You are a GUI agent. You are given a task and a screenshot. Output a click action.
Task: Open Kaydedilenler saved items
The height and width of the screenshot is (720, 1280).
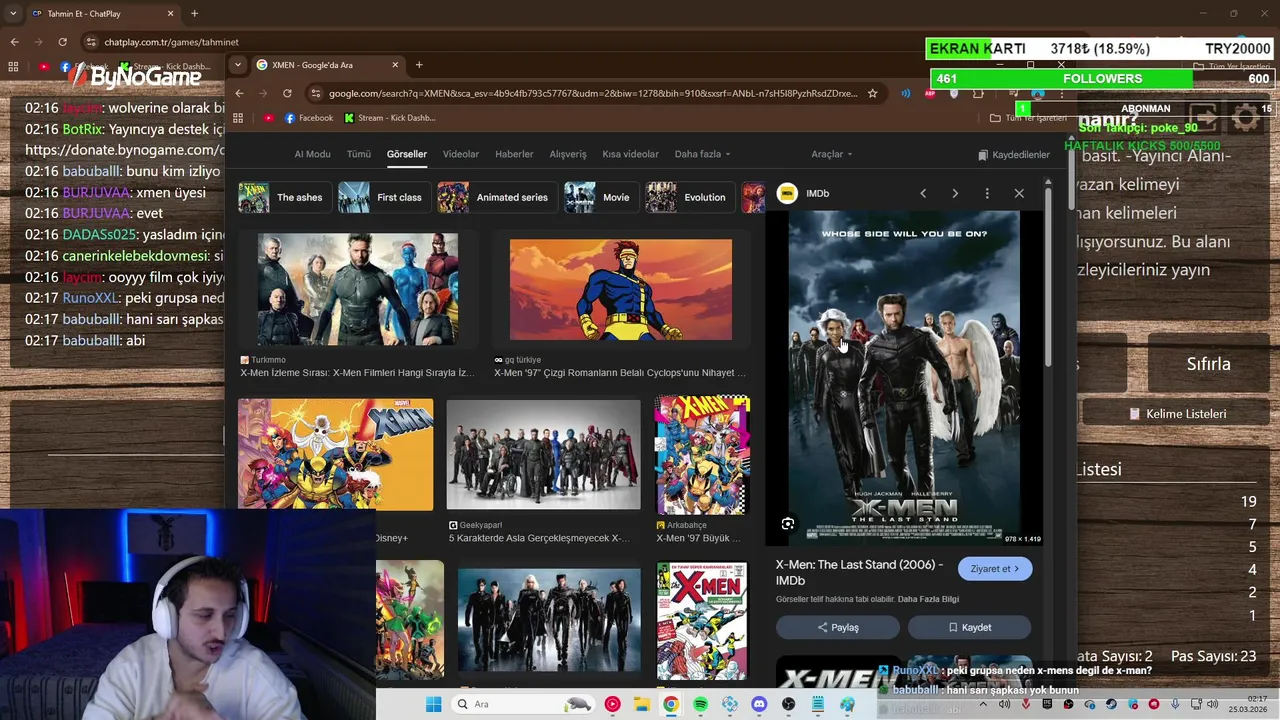pyautogui.click(x=1013, y=155)
